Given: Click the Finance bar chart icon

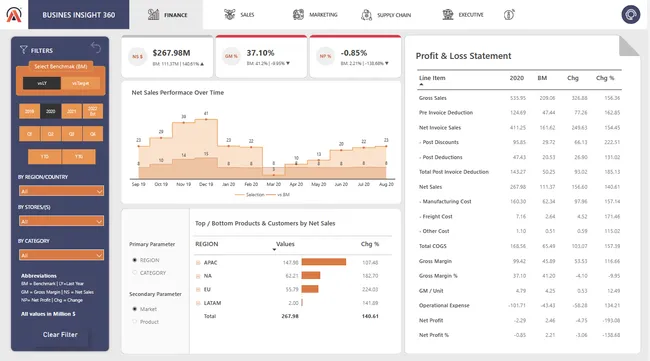Looking at the screenshot, I should 153,15.
